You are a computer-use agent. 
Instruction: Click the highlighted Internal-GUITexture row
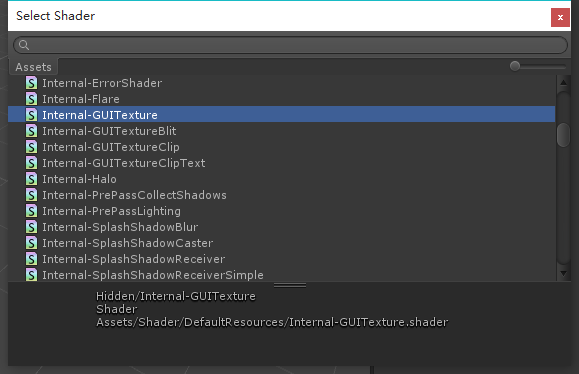click(x=282, y=115)
